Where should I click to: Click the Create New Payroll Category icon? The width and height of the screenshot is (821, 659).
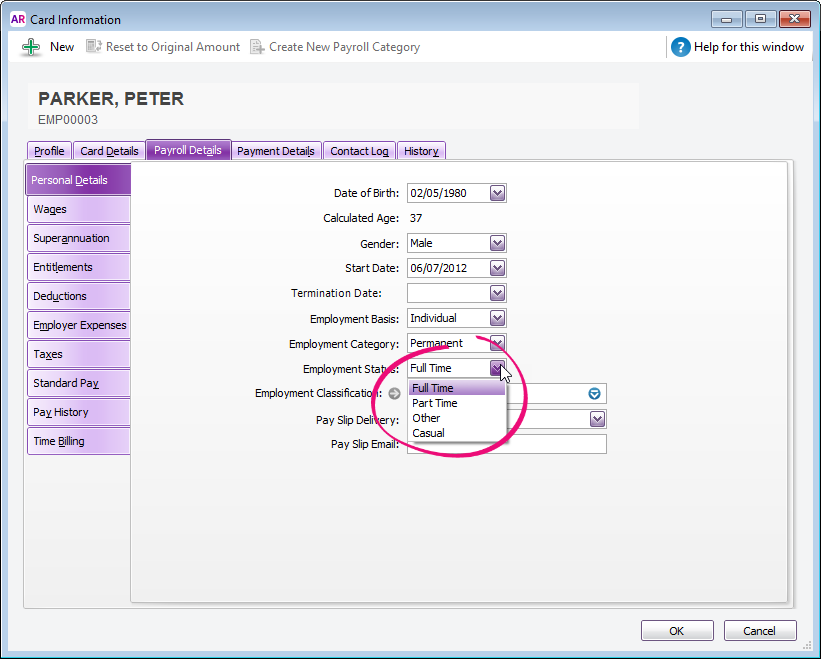257,47
